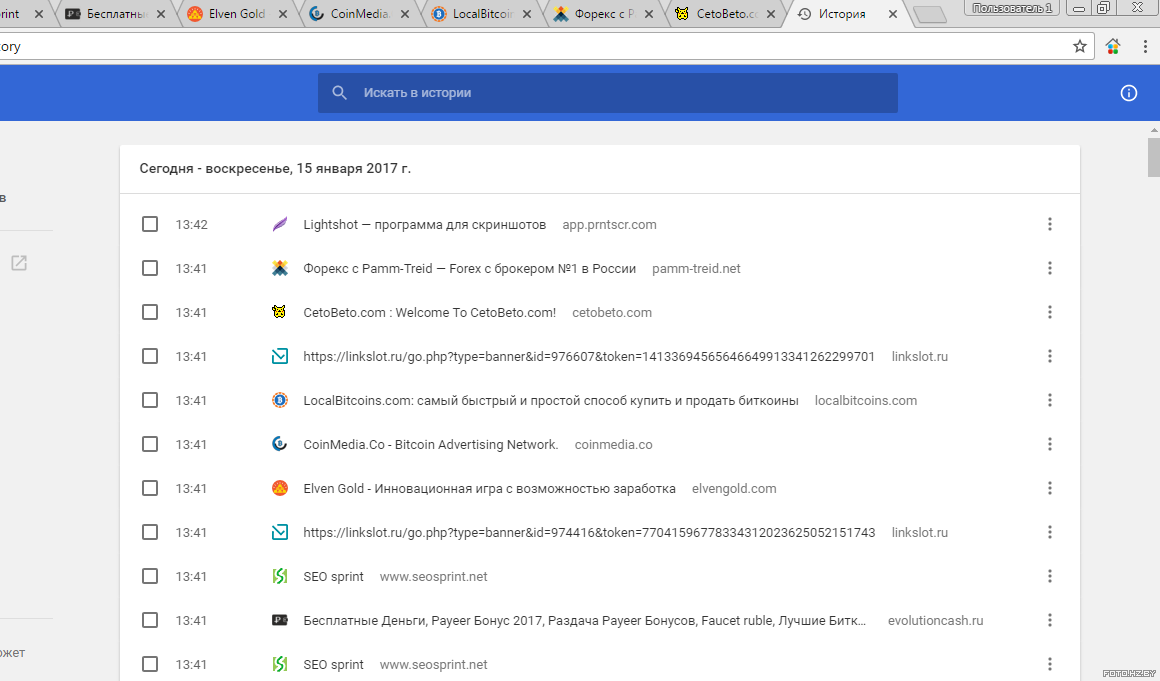Click the '13:42' timestamp text
Viewport: 1160px width, 681px height.
[x=192, y=224]
